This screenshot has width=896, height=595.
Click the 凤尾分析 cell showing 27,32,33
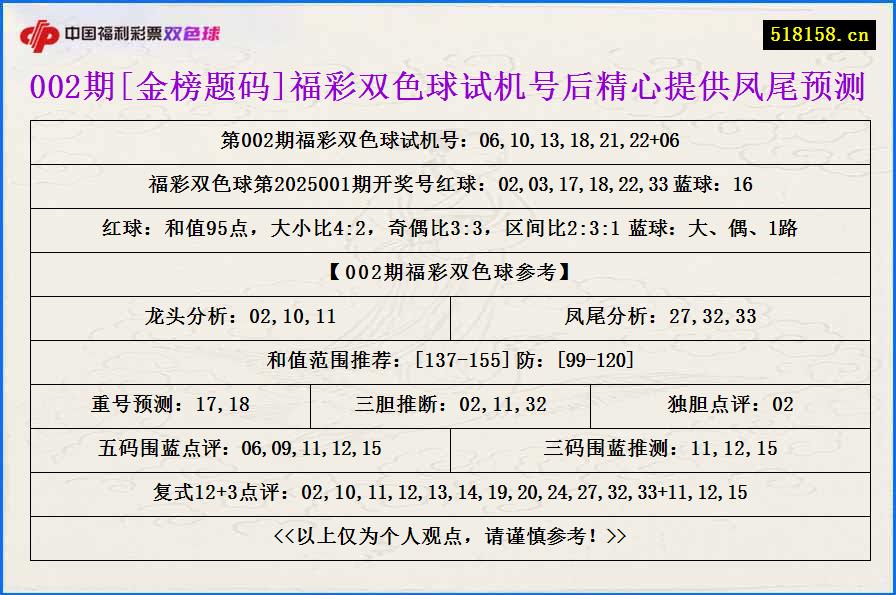660,318
